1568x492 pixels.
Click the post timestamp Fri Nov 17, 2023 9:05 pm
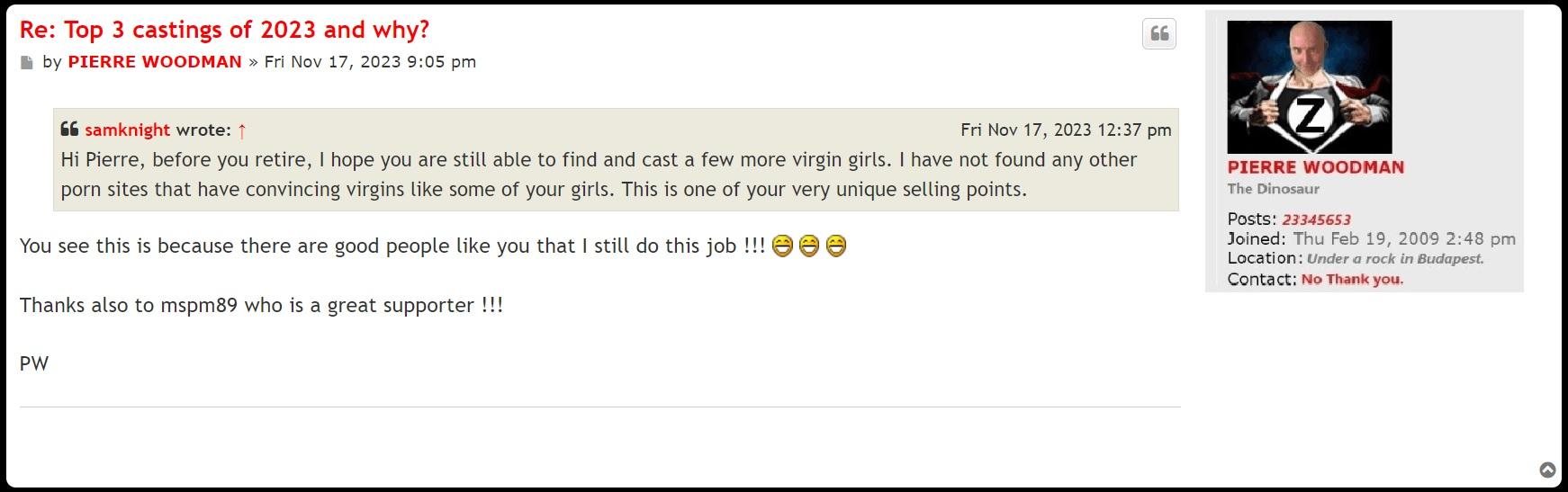pos(370,62)
